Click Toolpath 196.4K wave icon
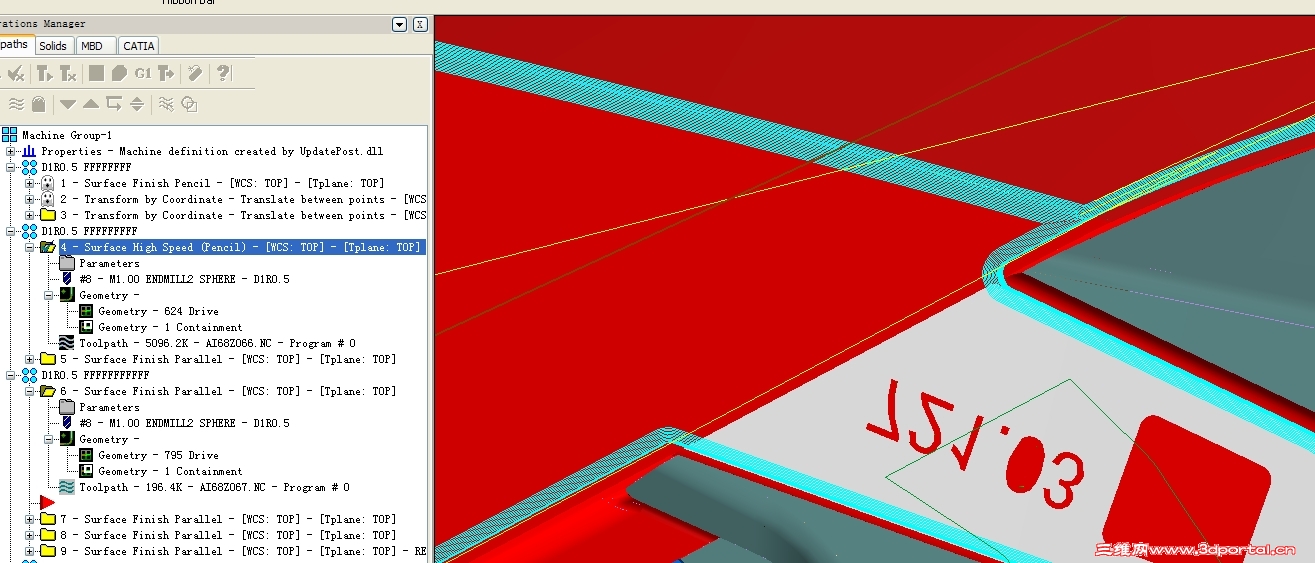Screen dimensions: 1315x563 [x=67, y=487]
